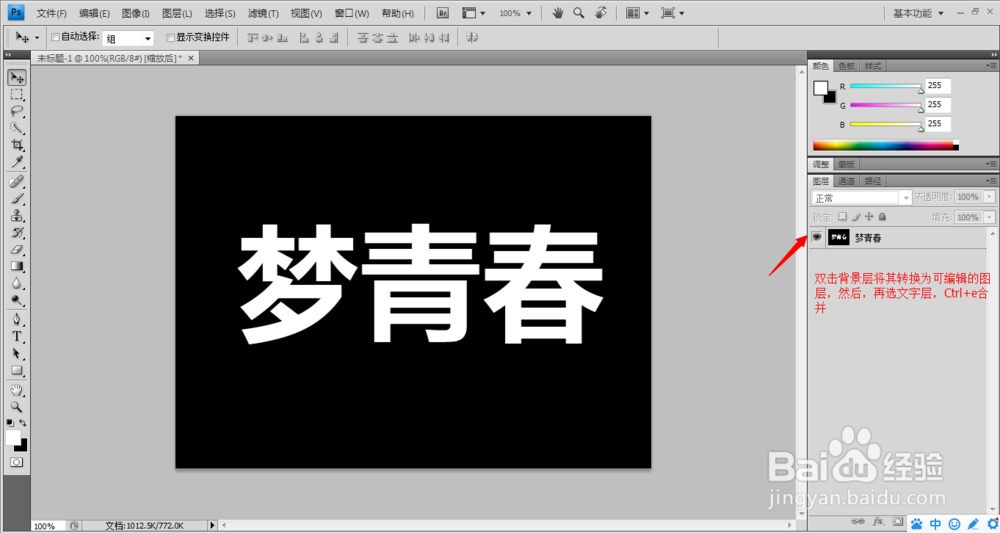Select the Rectangular Marquee tool
The width and height of the screenshot is (1000, 533).
pyautogui.click(x=17, y=95)
